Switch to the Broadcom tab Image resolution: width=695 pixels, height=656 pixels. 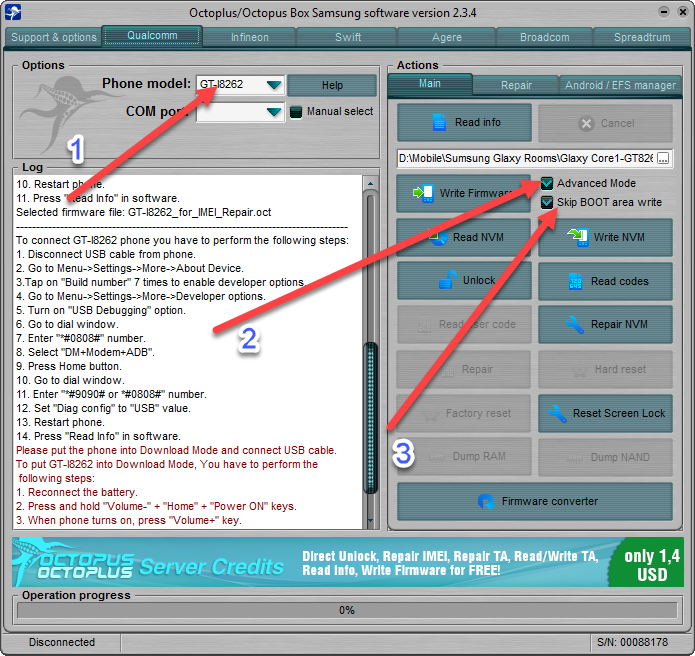(544, 37)
